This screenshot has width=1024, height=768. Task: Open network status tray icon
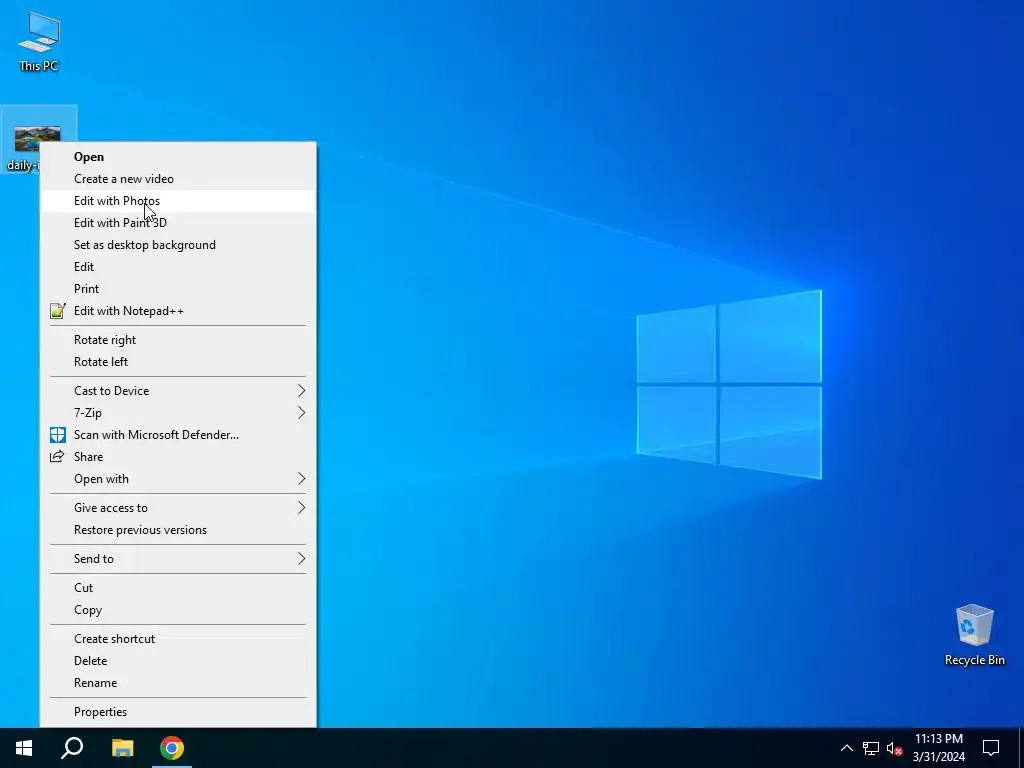871,748
